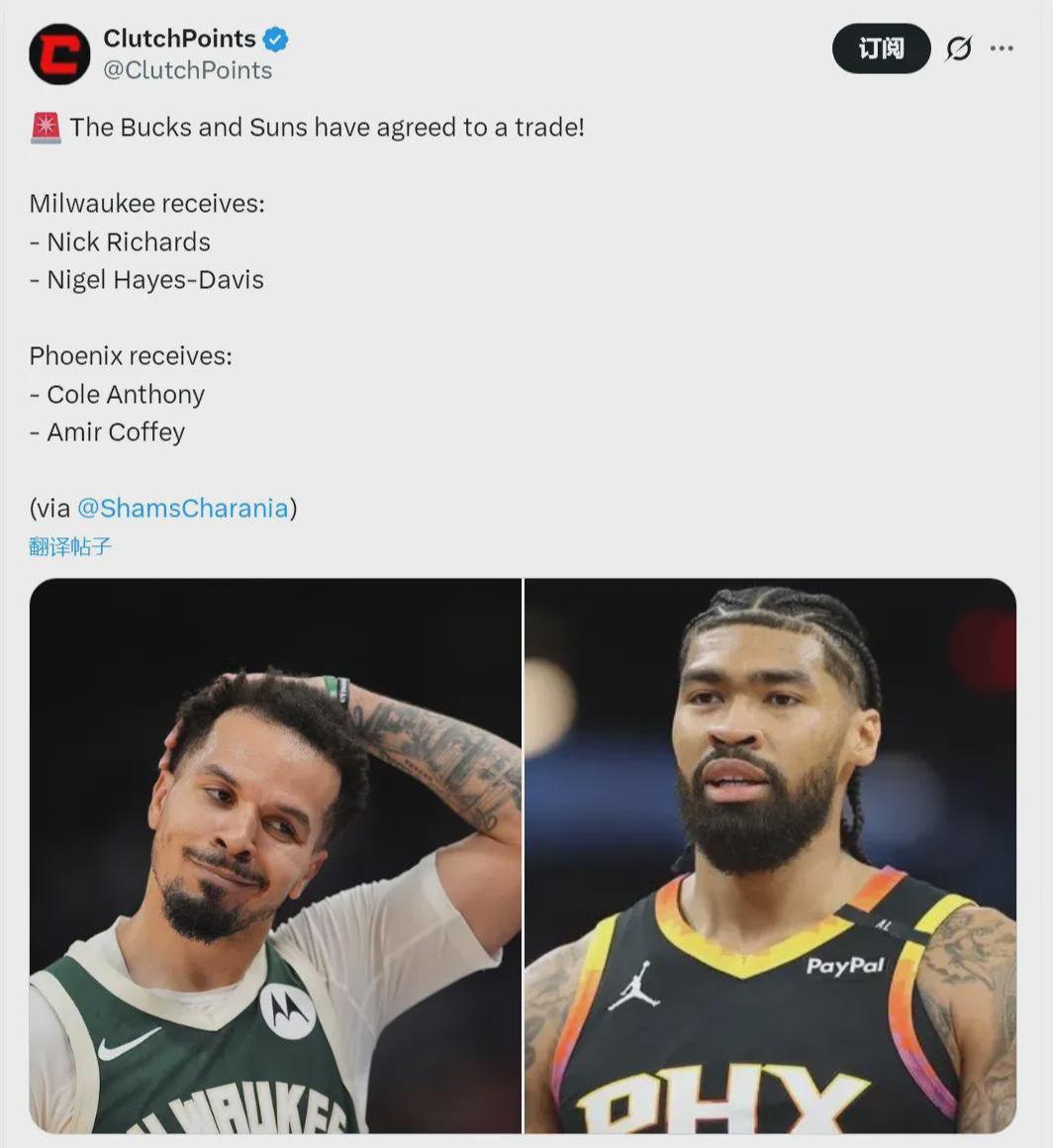Click the 'Cole Anthony' text line

tap(117, 394)
